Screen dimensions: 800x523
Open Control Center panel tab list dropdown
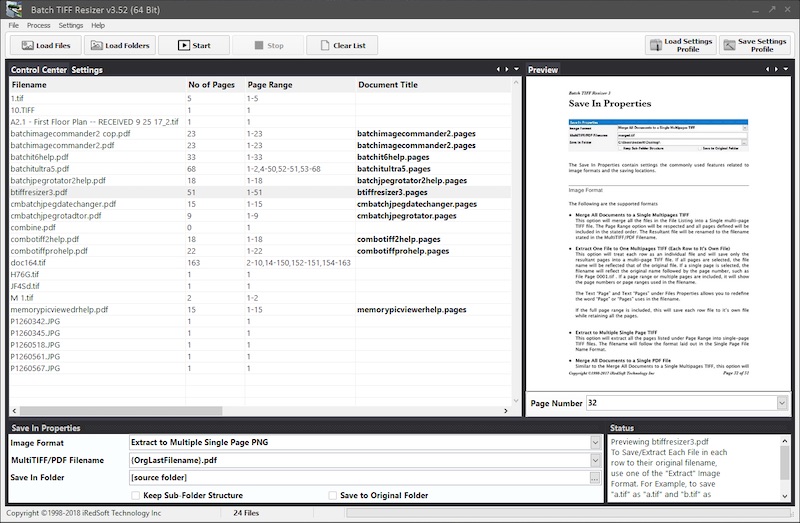516,69
